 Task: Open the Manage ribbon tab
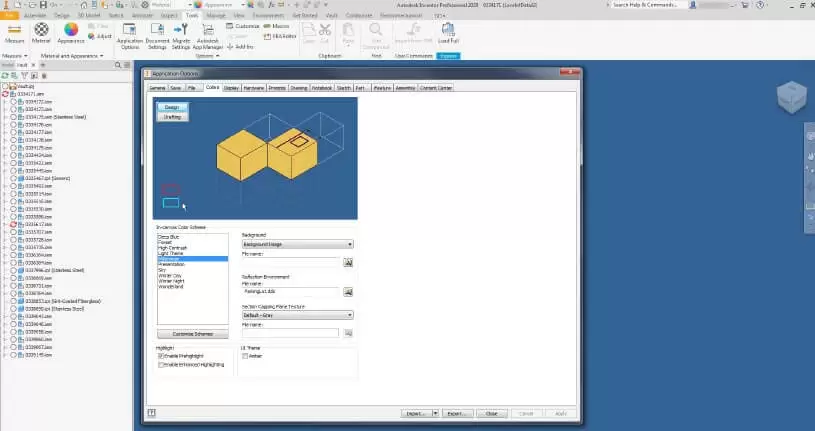[x=215, y=17]
